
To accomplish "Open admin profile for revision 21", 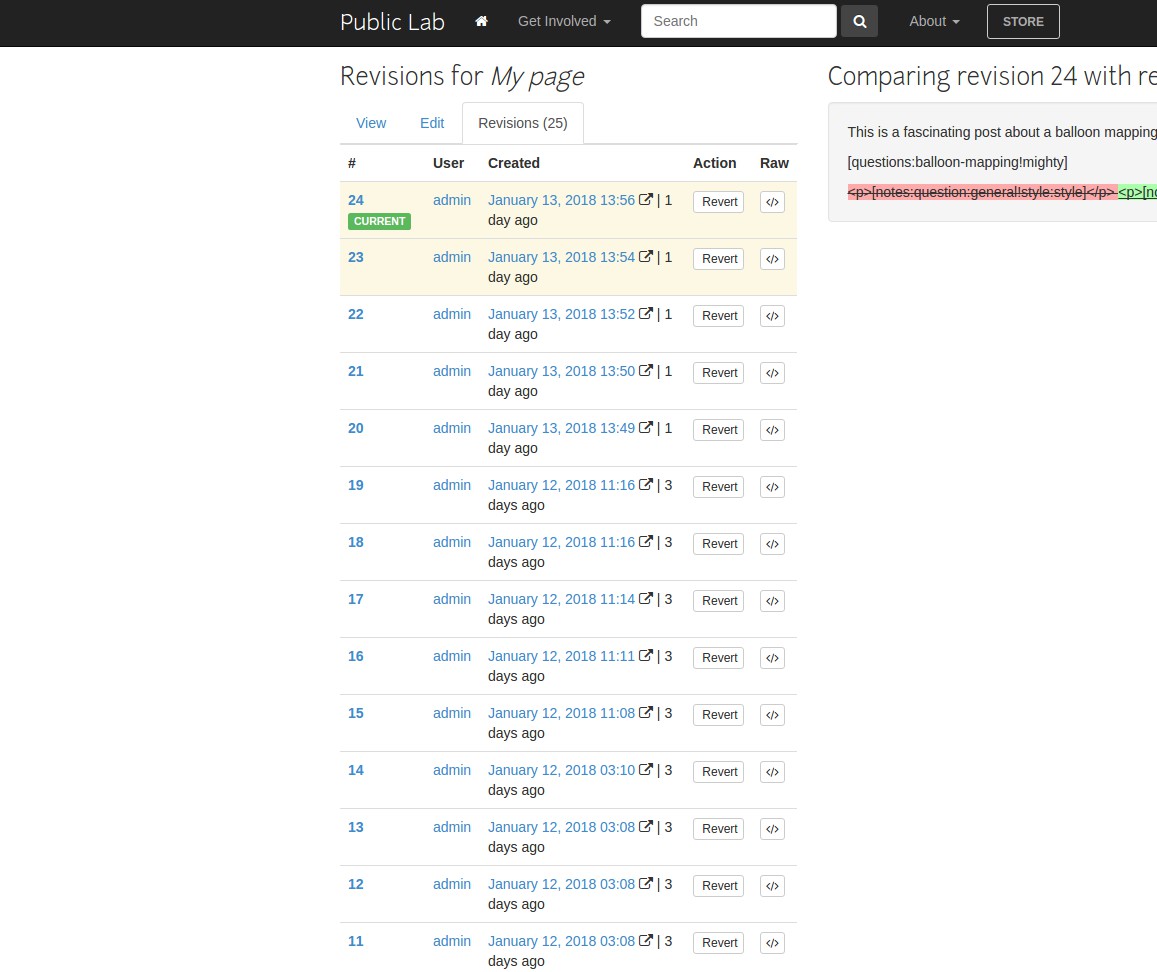I will coord(452,371).
